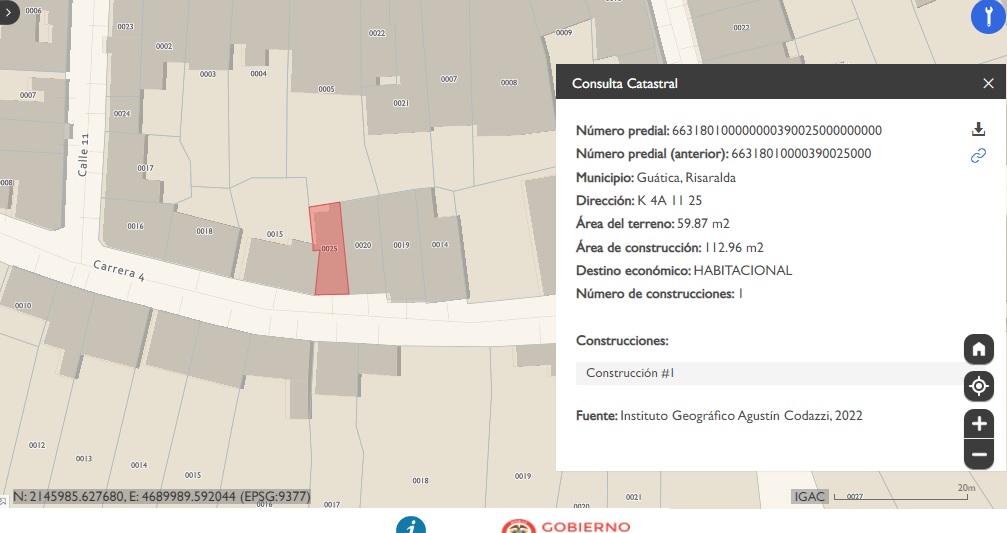Open the blue information icon
Screen dimensions: 1007x533
(411, 525)
